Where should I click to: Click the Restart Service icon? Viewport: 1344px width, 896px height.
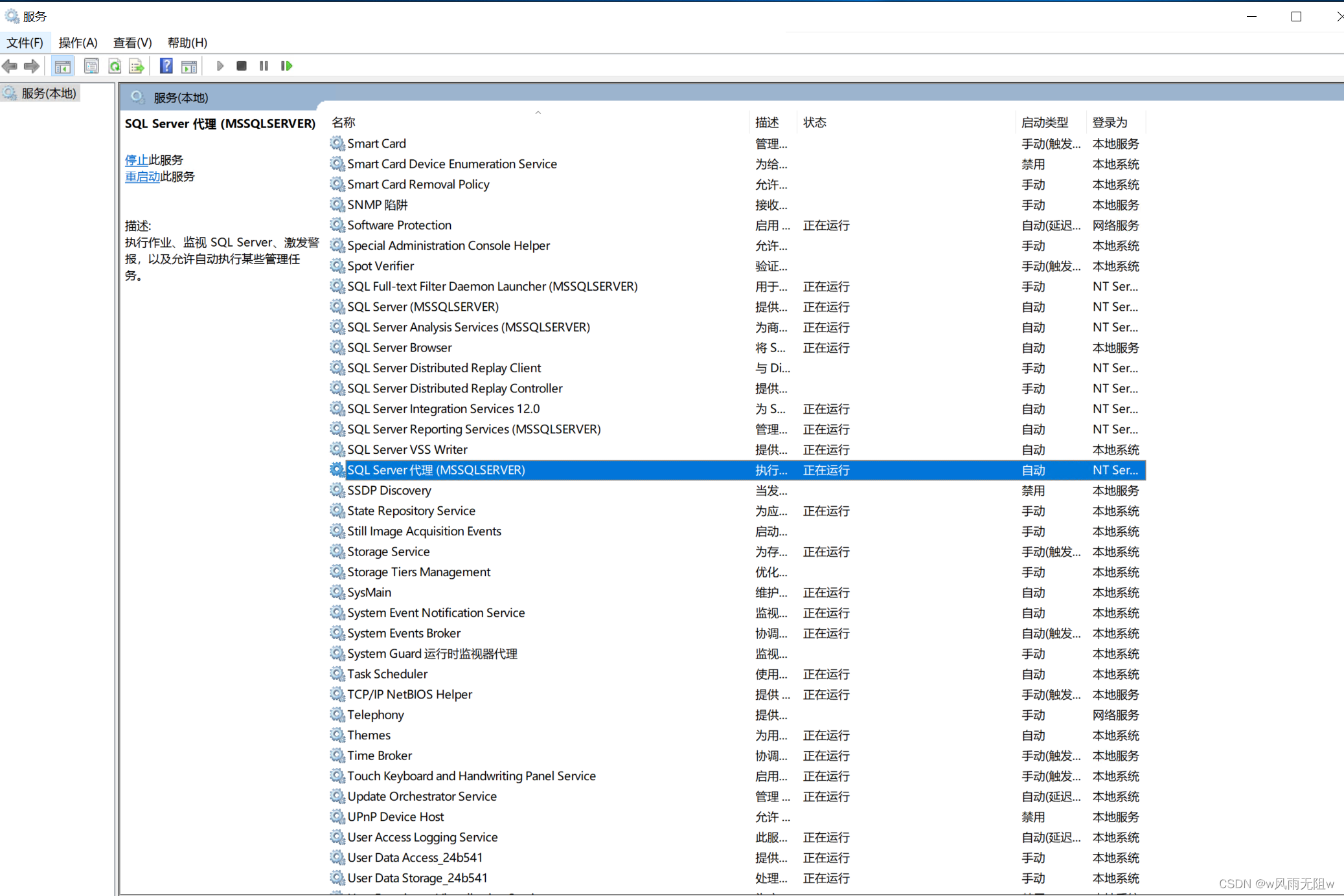(287, 66)
